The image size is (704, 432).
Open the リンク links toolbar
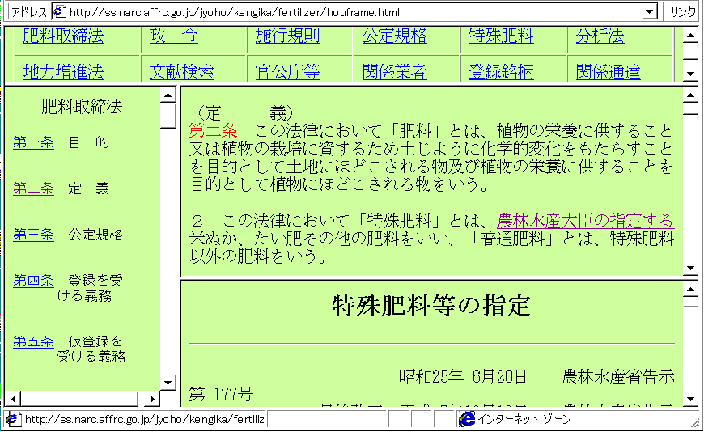point(682,12)
